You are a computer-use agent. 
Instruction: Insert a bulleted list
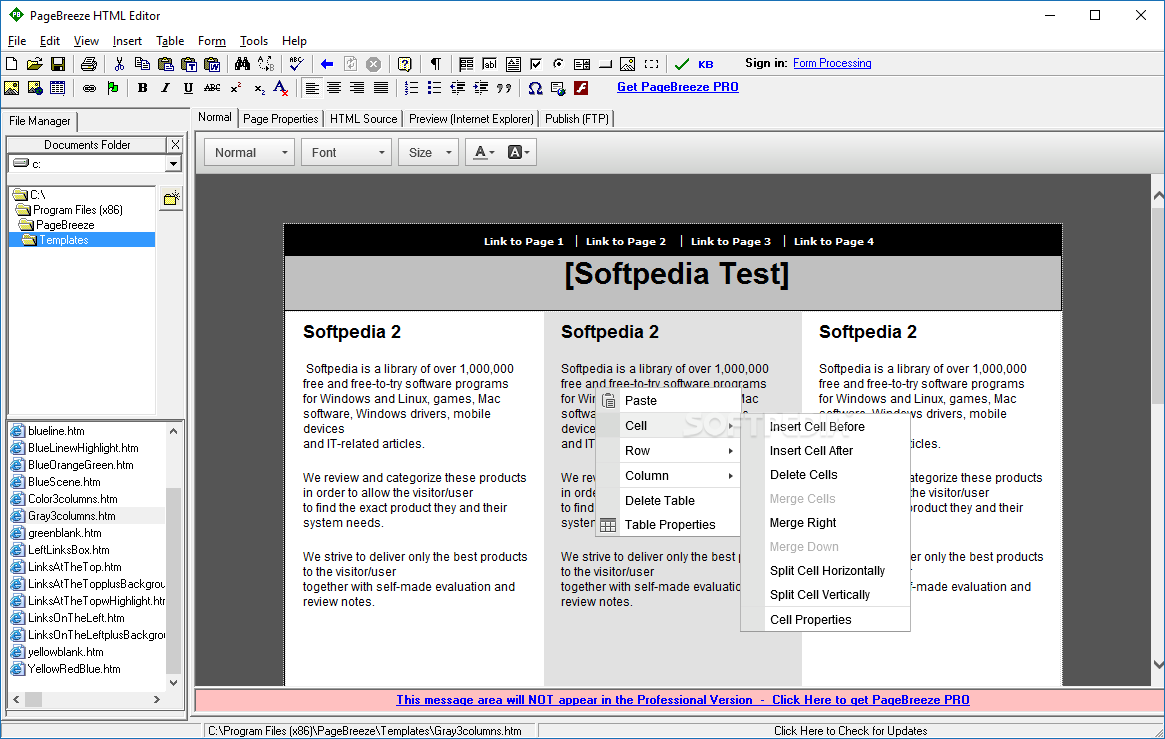tap(434, 88)
